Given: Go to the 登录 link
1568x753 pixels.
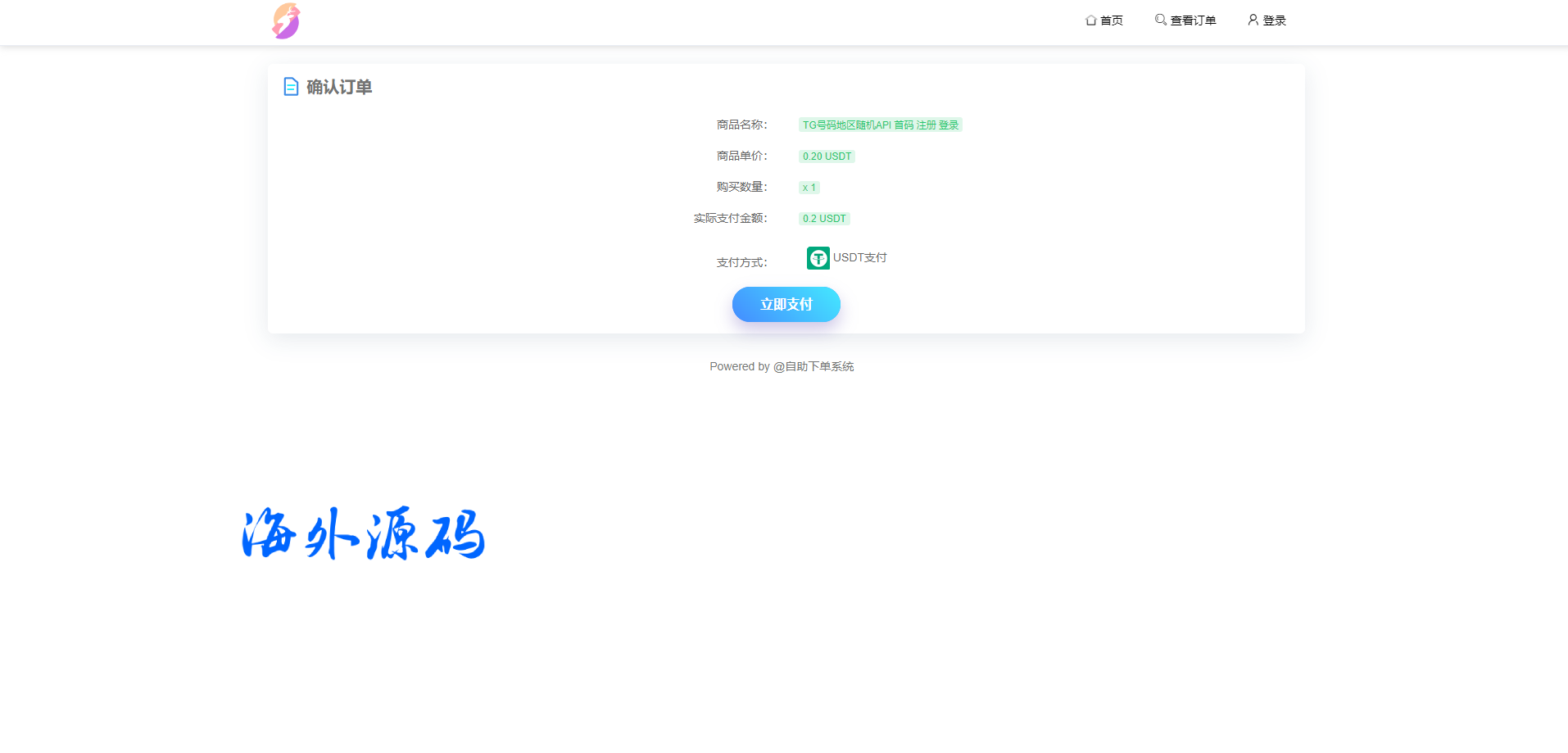Looking at the screenshot, I should (1274, 20).
